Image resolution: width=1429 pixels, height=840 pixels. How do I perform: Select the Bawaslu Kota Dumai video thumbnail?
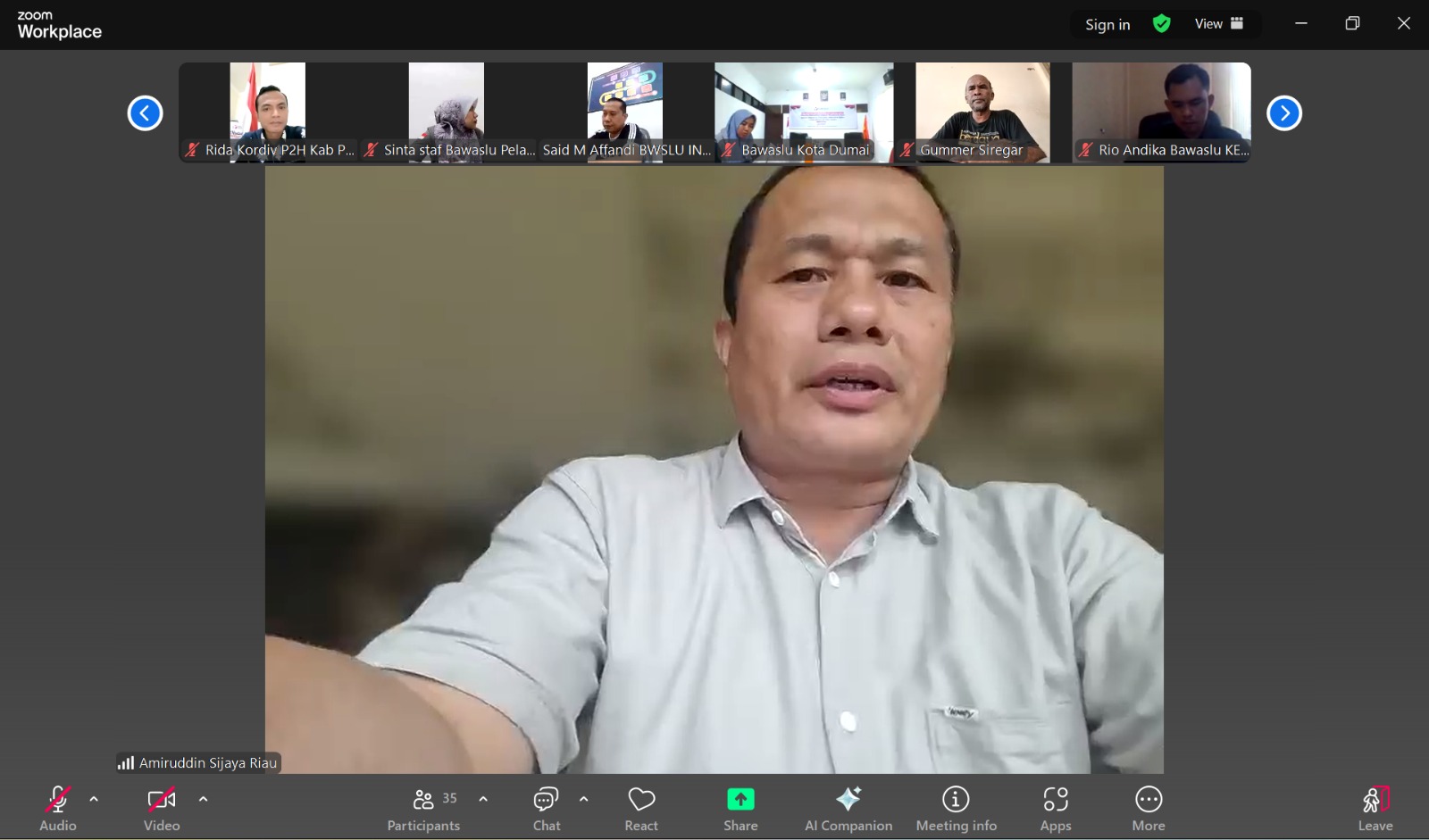pyautogui.click(x=803, y=112)
